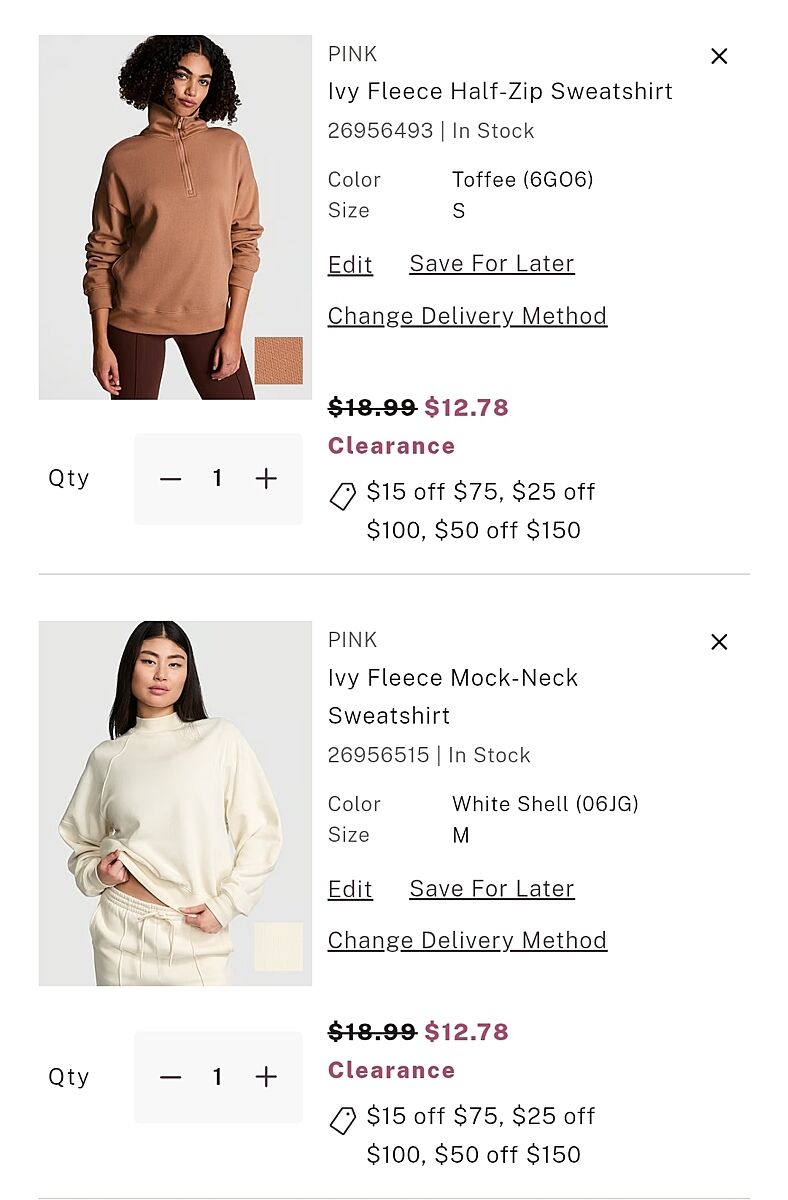Remove Ivy Fleece Half-Zip Sweatshirt from cart
788x1200 pixels.
[719, 57]
